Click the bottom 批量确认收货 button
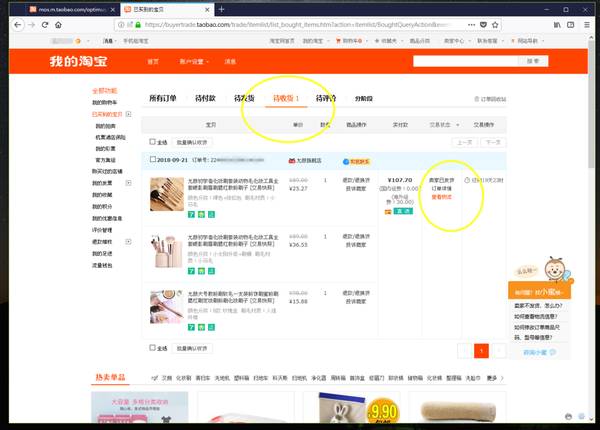This screenshot has height=430, width=600. pos(192,349)
